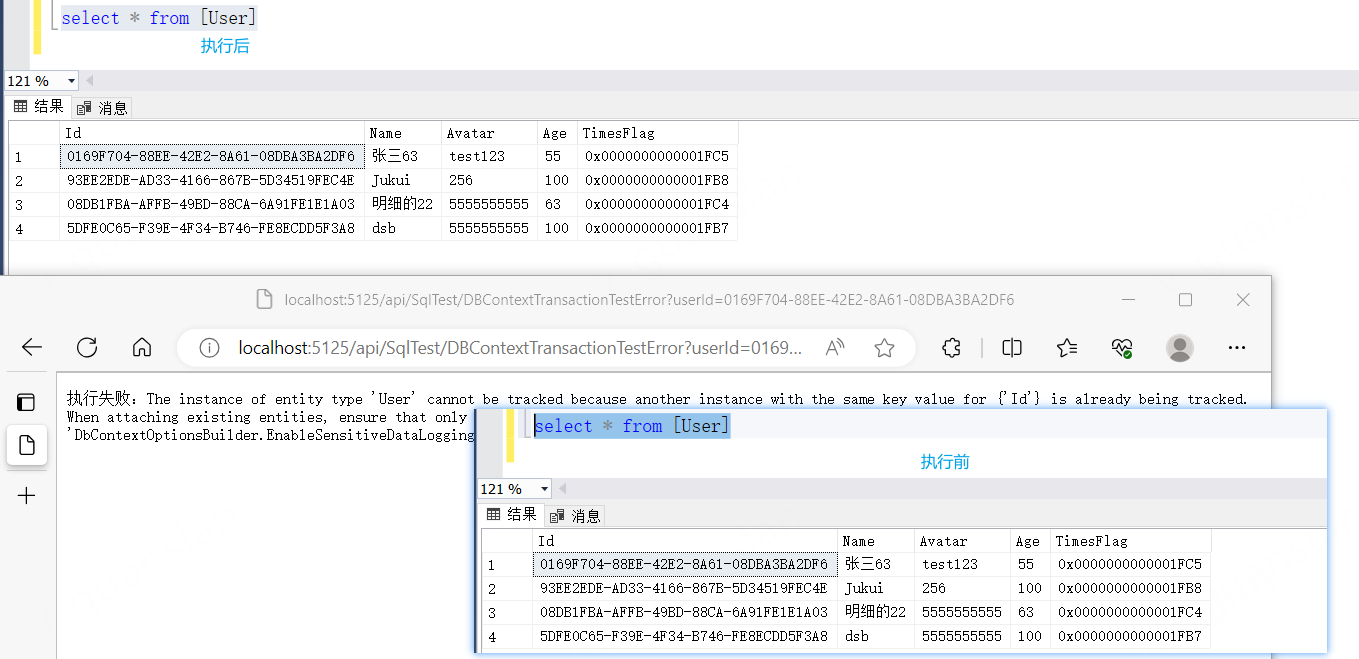Screen dimensions: 1359x659
Task: Go to browser home page
Action: pyautogui.click(x=142, y=347)
